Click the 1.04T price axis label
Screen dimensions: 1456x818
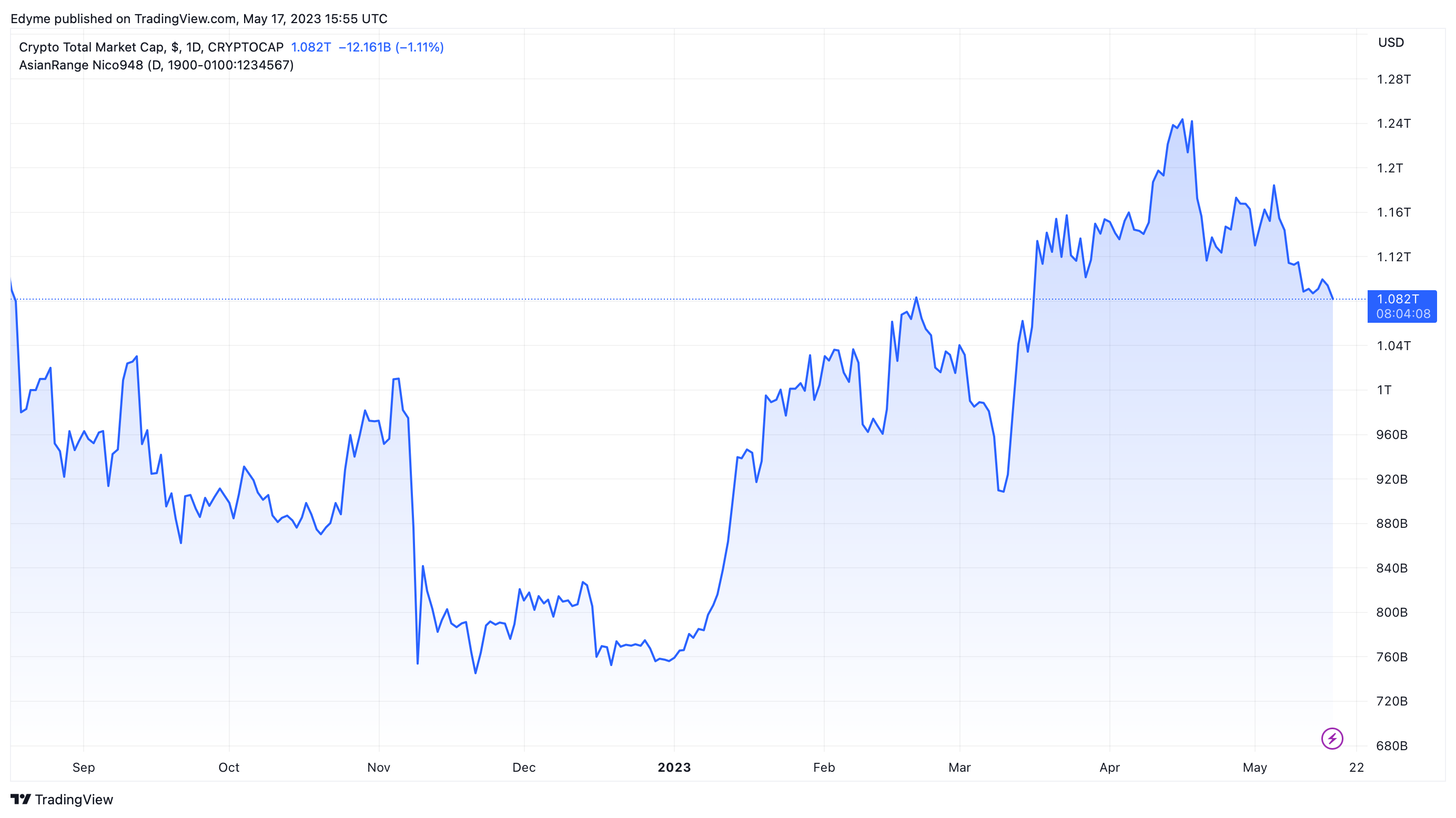1393,346
